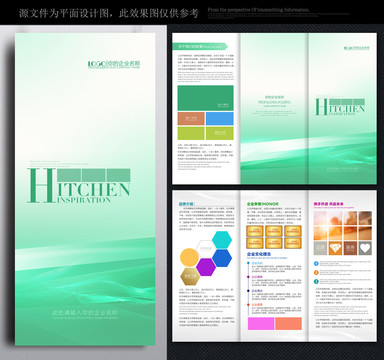Click the diamond icon on orange tile
Screen dimensions: 384x360
[335, 248]
